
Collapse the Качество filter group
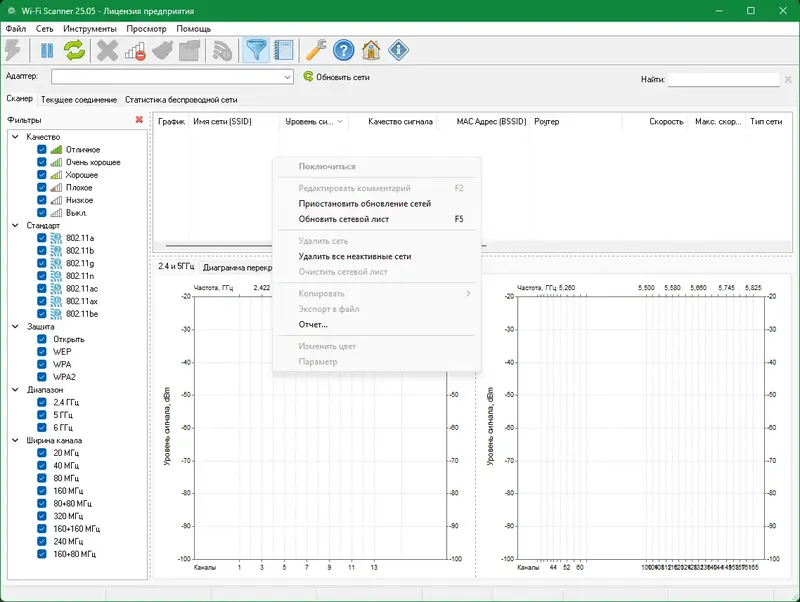[x=15, y=137]
